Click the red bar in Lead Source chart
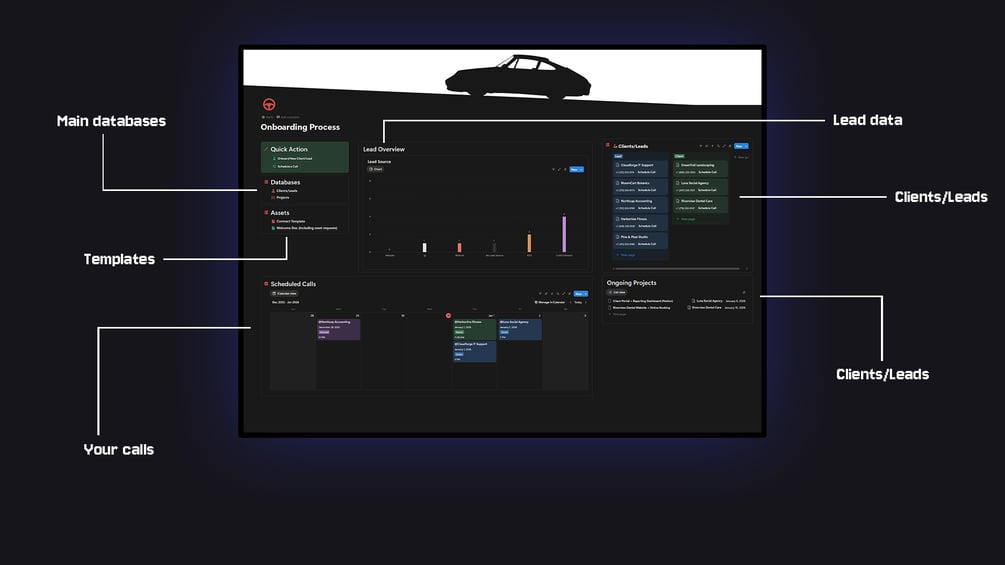This screenshot has width=1005, height=565. [x=459, y=247]
